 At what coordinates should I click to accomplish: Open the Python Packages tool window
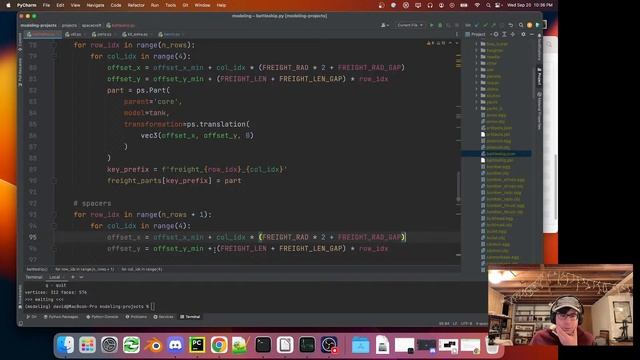pos(61,317)
